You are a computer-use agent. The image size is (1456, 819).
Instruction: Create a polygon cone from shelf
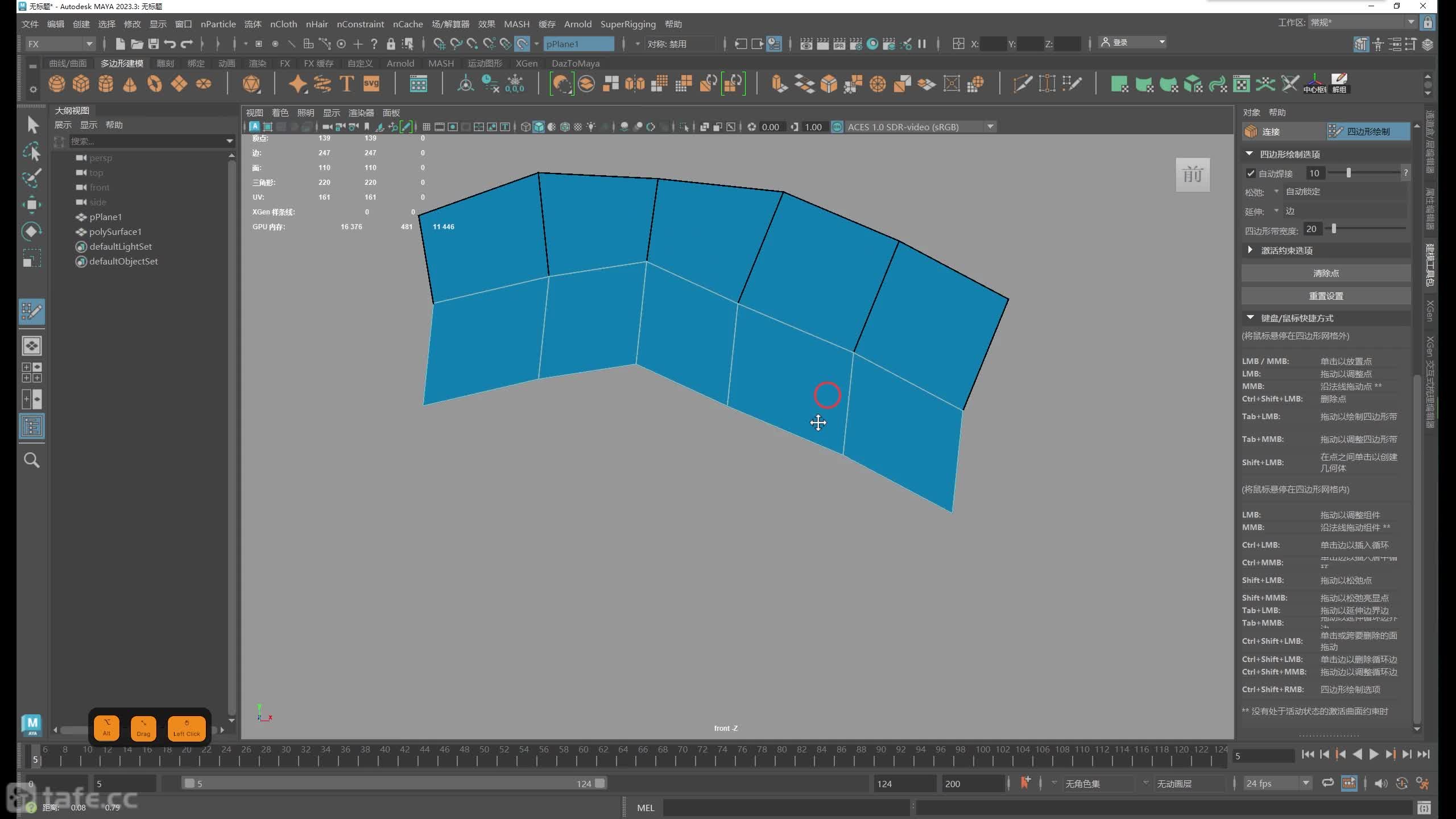point(130,84)
